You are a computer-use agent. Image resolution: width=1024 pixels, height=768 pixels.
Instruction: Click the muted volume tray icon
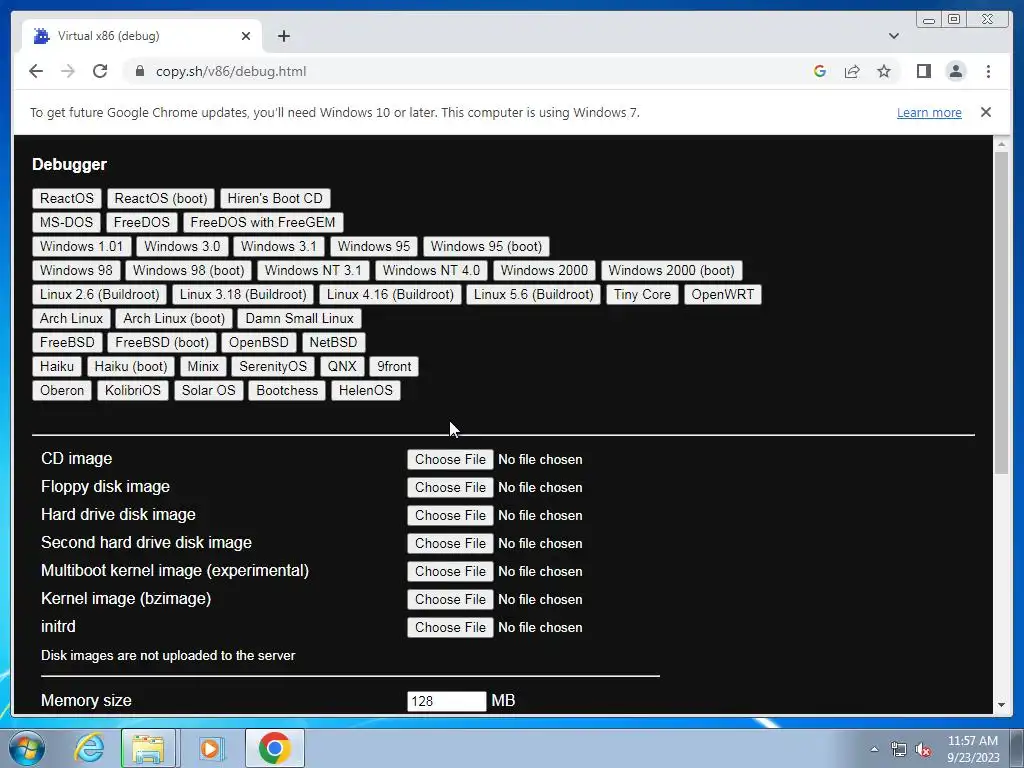[923, 749]
